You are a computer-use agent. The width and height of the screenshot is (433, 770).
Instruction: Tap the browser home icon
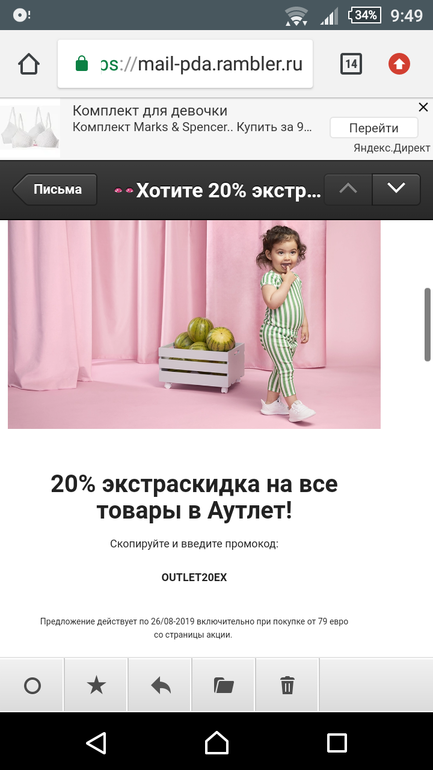[28, 64]
